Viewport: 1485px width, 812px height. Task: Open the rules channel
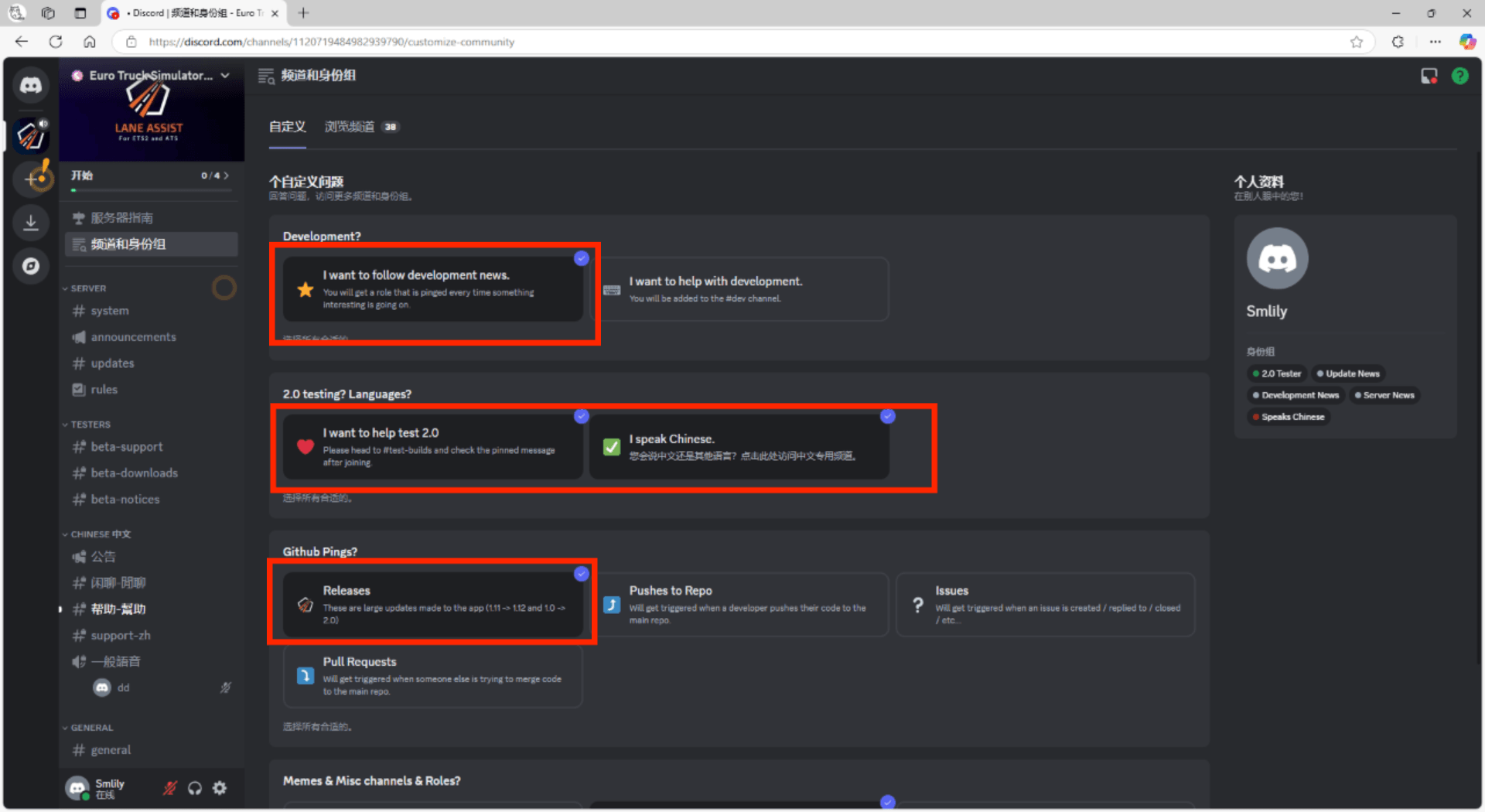pyautogui.click(x=152, y=390)
